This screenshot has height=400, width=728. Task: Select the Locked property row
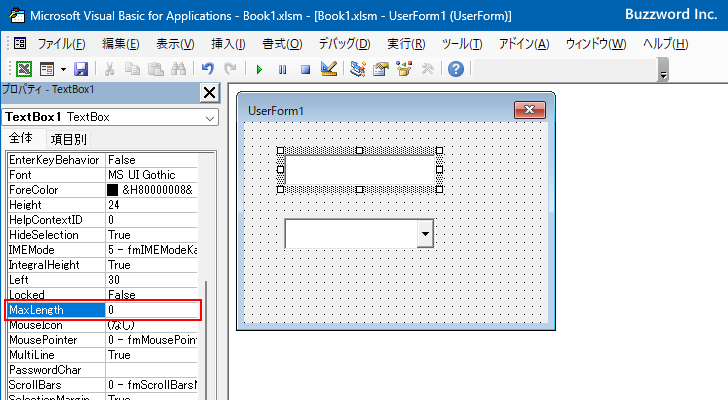point(103,295)
